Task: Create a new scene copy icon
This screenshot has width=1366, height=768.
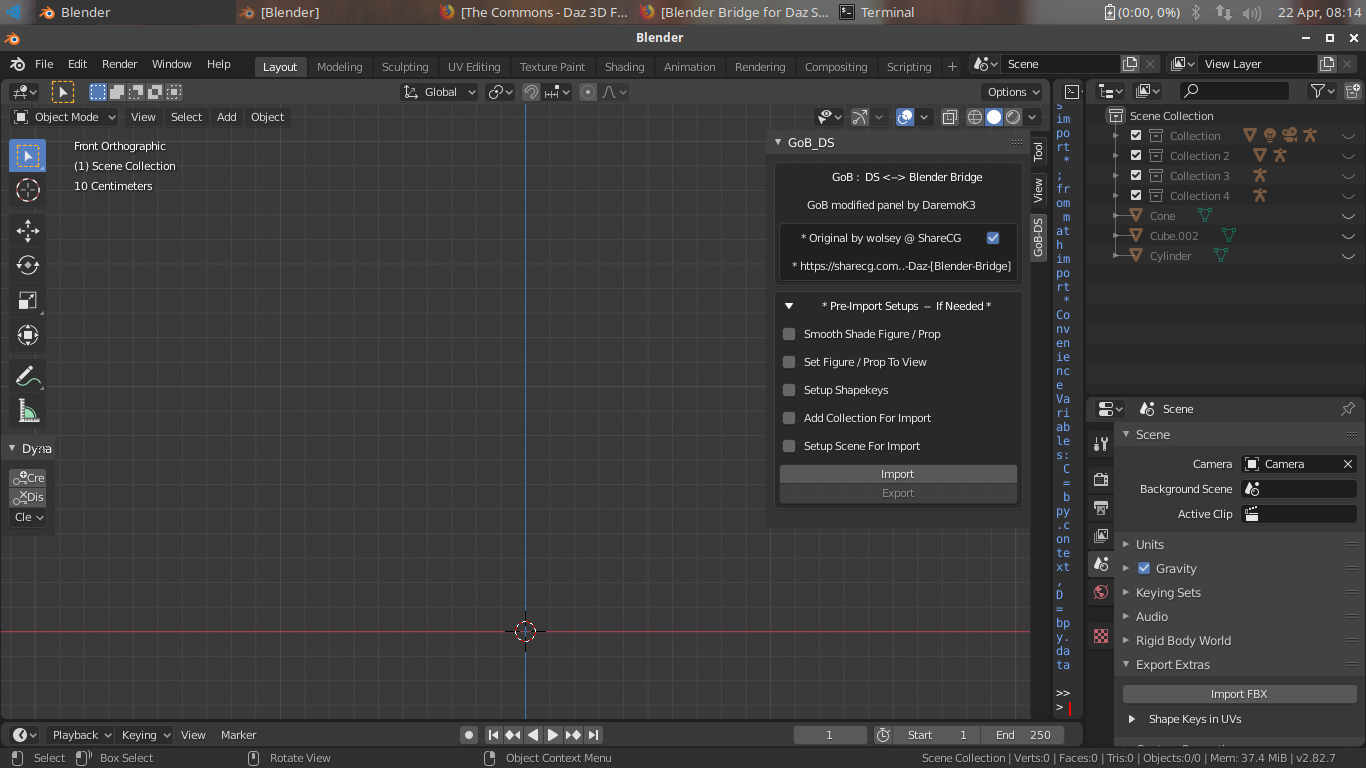Action: [1130, 64]
